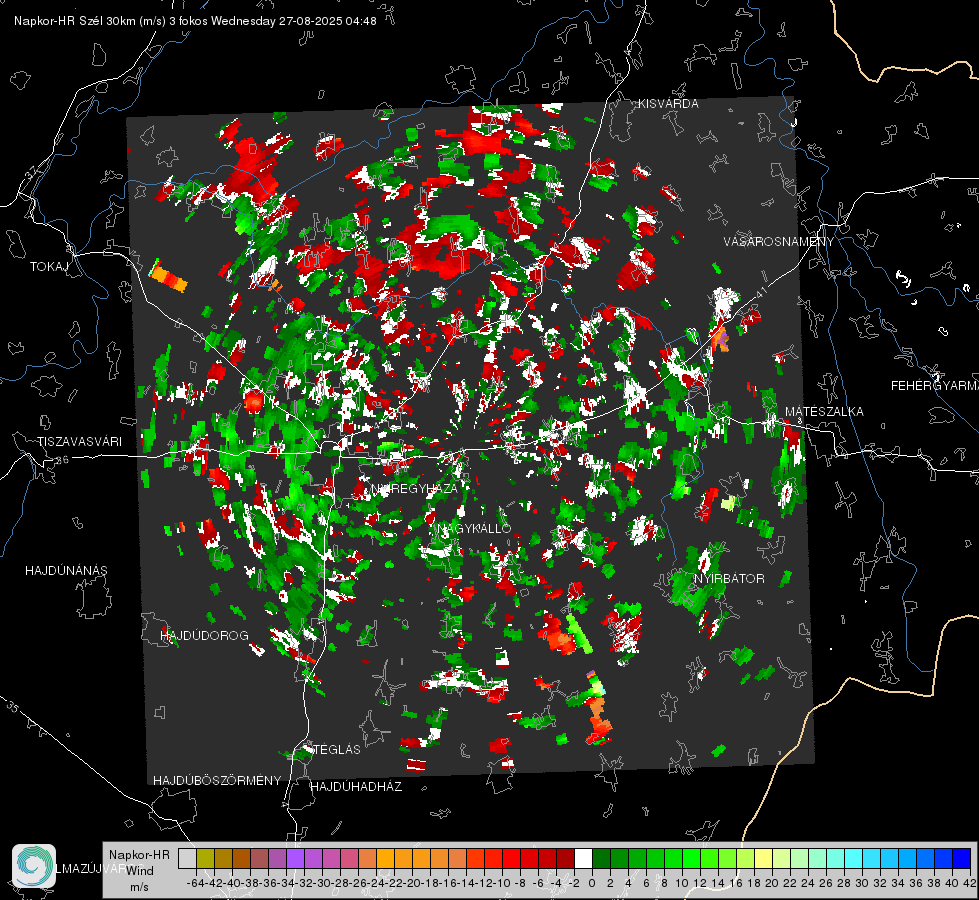This screenshot has width=979, height=900.
Task: Click the HAJDÚDOROG town label
Action: [204, 635]
